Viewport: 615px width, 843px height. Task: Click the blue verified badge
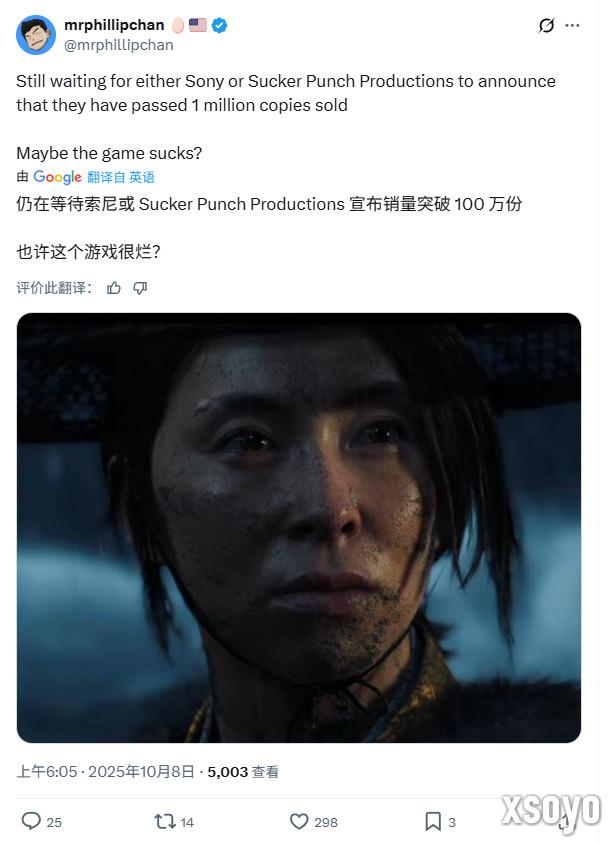[219, 25]
